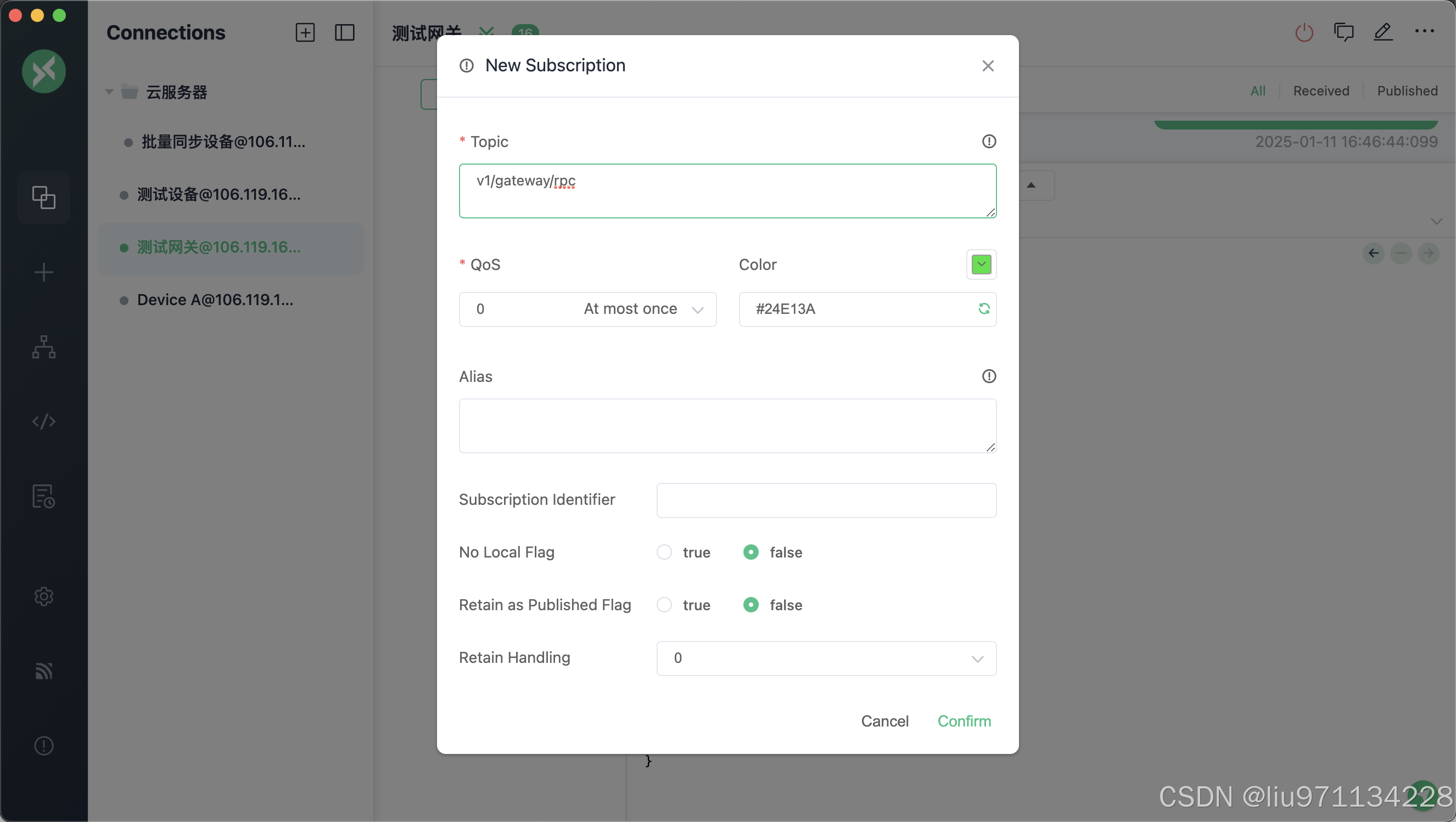Open the Scripts icon in the sidebar
Viewport: 1456px width, 822px height.
43,421
